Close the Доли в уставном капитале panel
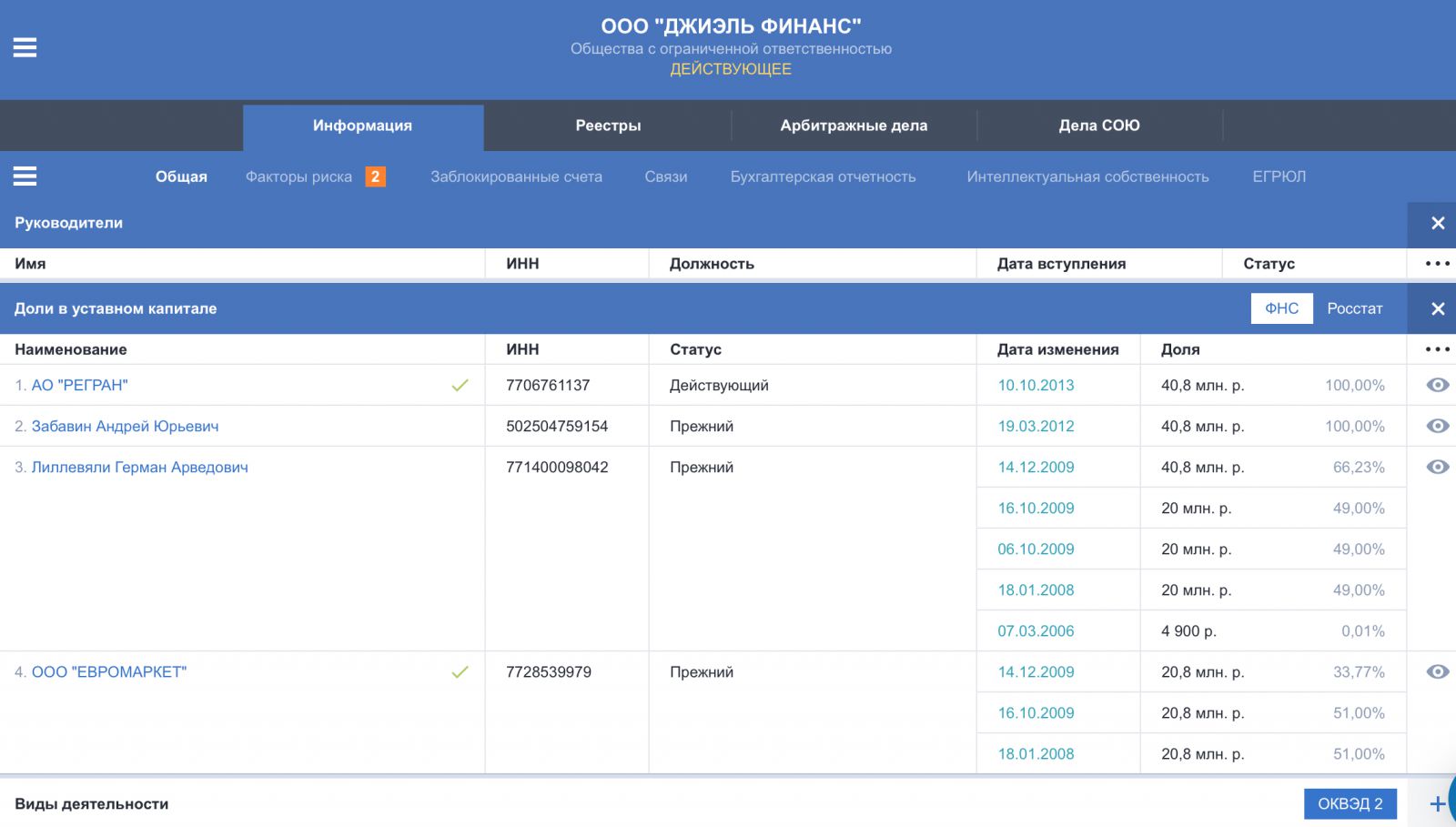 (1438, 308)
